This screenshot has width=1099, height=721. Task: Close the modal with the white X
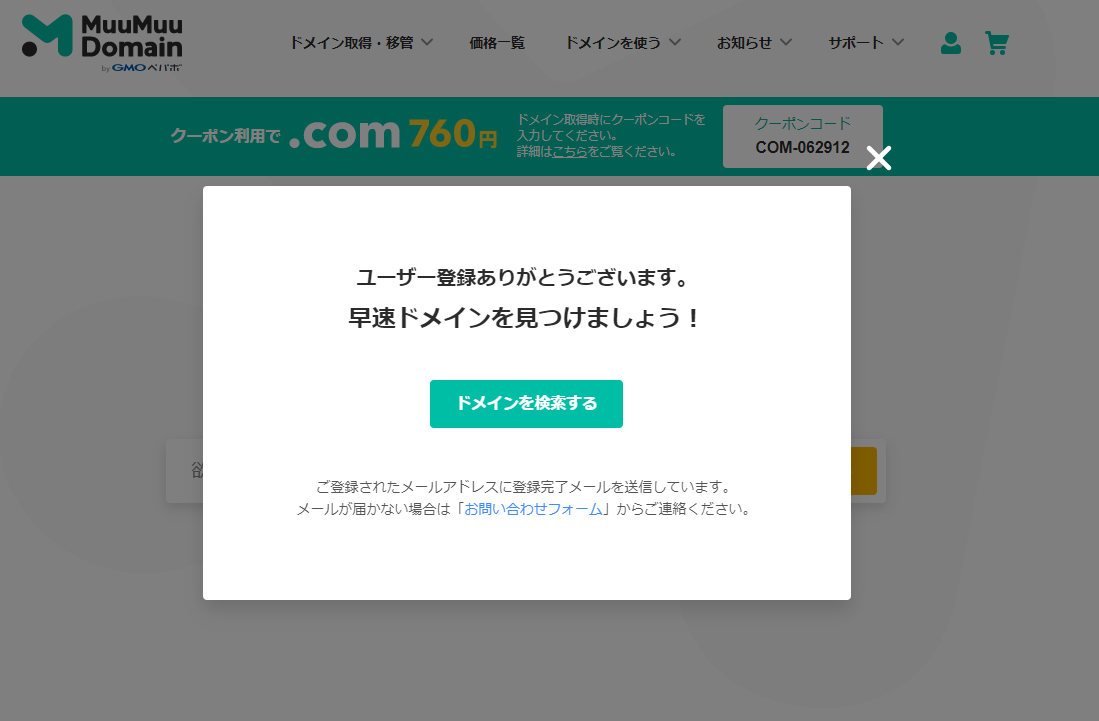tap(878, 158)
